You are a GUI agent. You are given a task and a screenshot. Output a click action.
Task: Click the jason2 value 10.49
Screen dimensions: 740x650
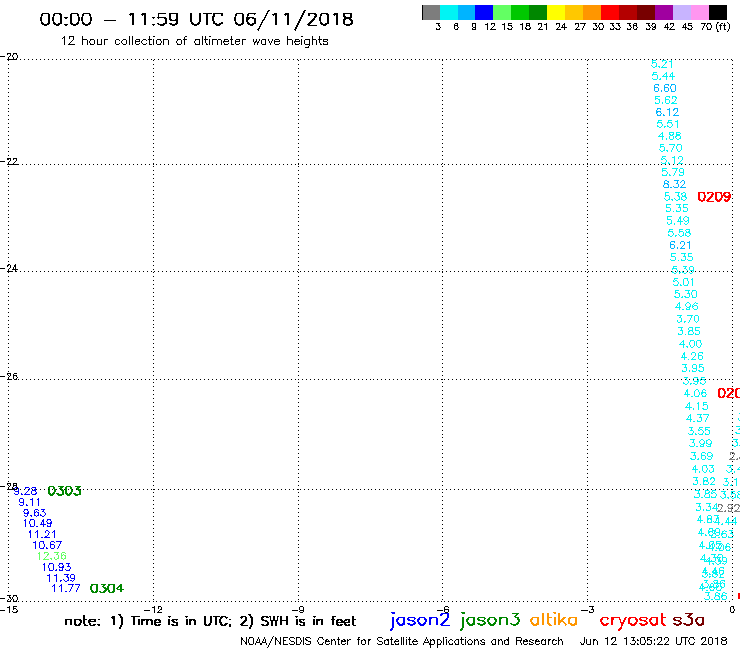coord(37,523)
